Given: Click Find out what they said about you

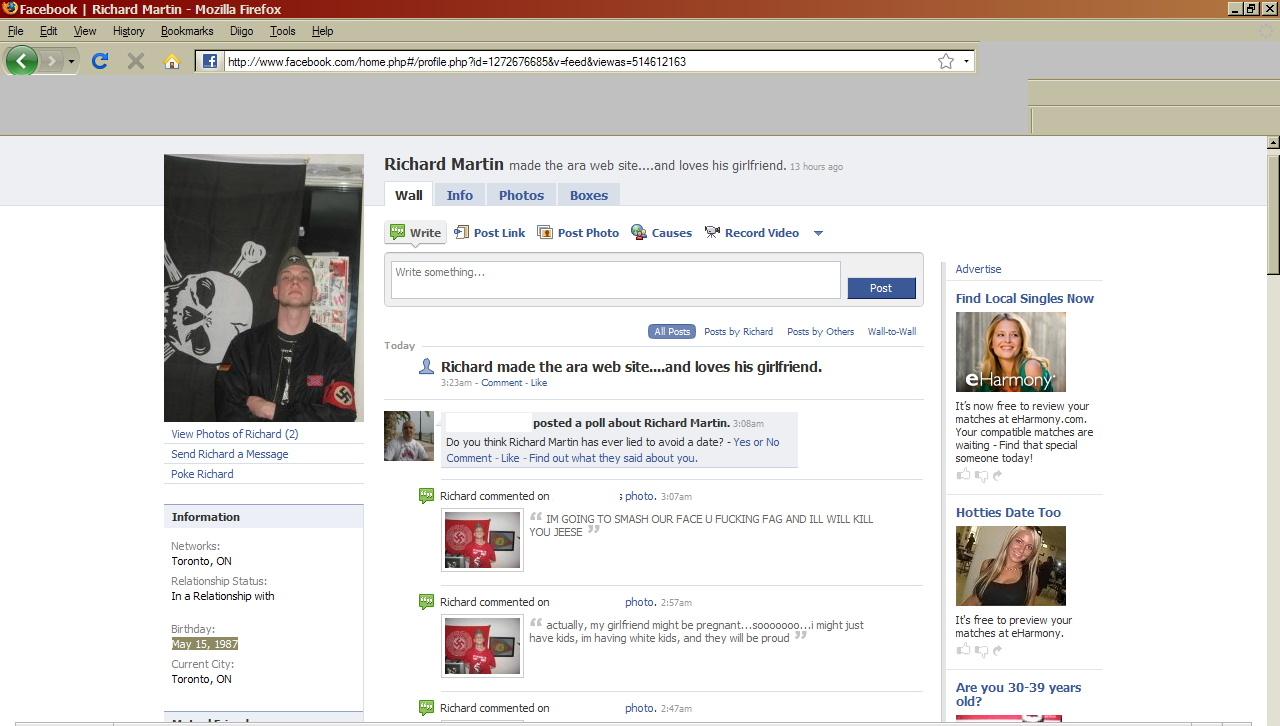Looking at the screenshot, I should pyautogui.click(x=613, y=458).
